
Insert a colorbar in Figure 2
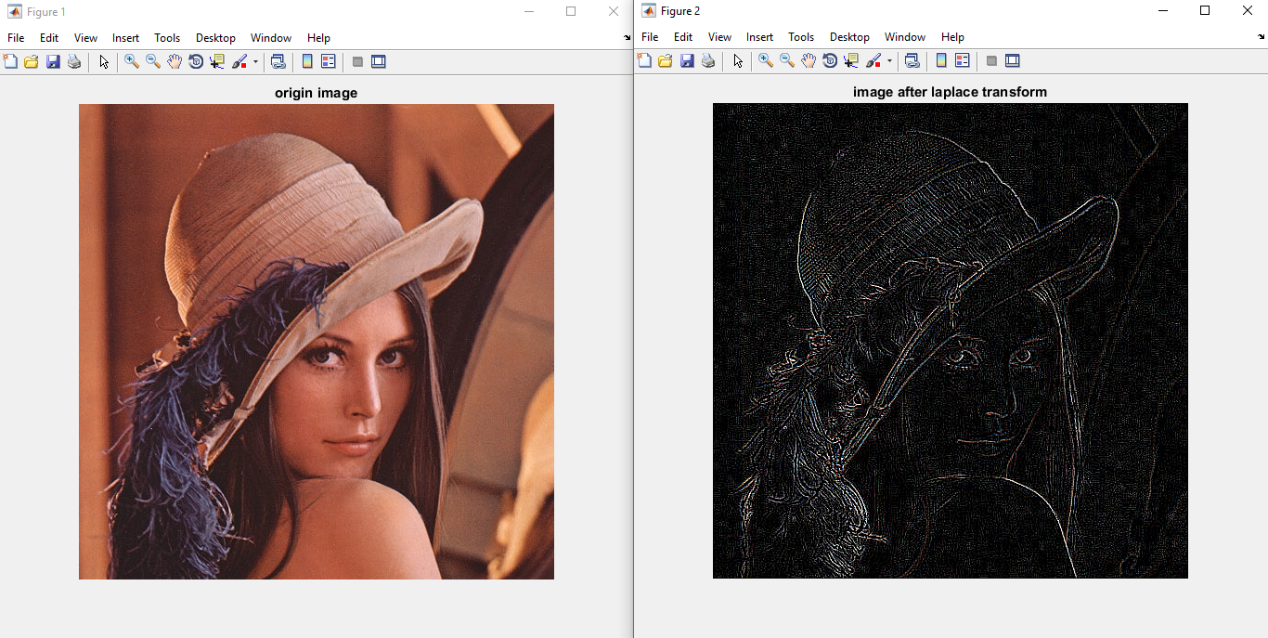[941, 61]
